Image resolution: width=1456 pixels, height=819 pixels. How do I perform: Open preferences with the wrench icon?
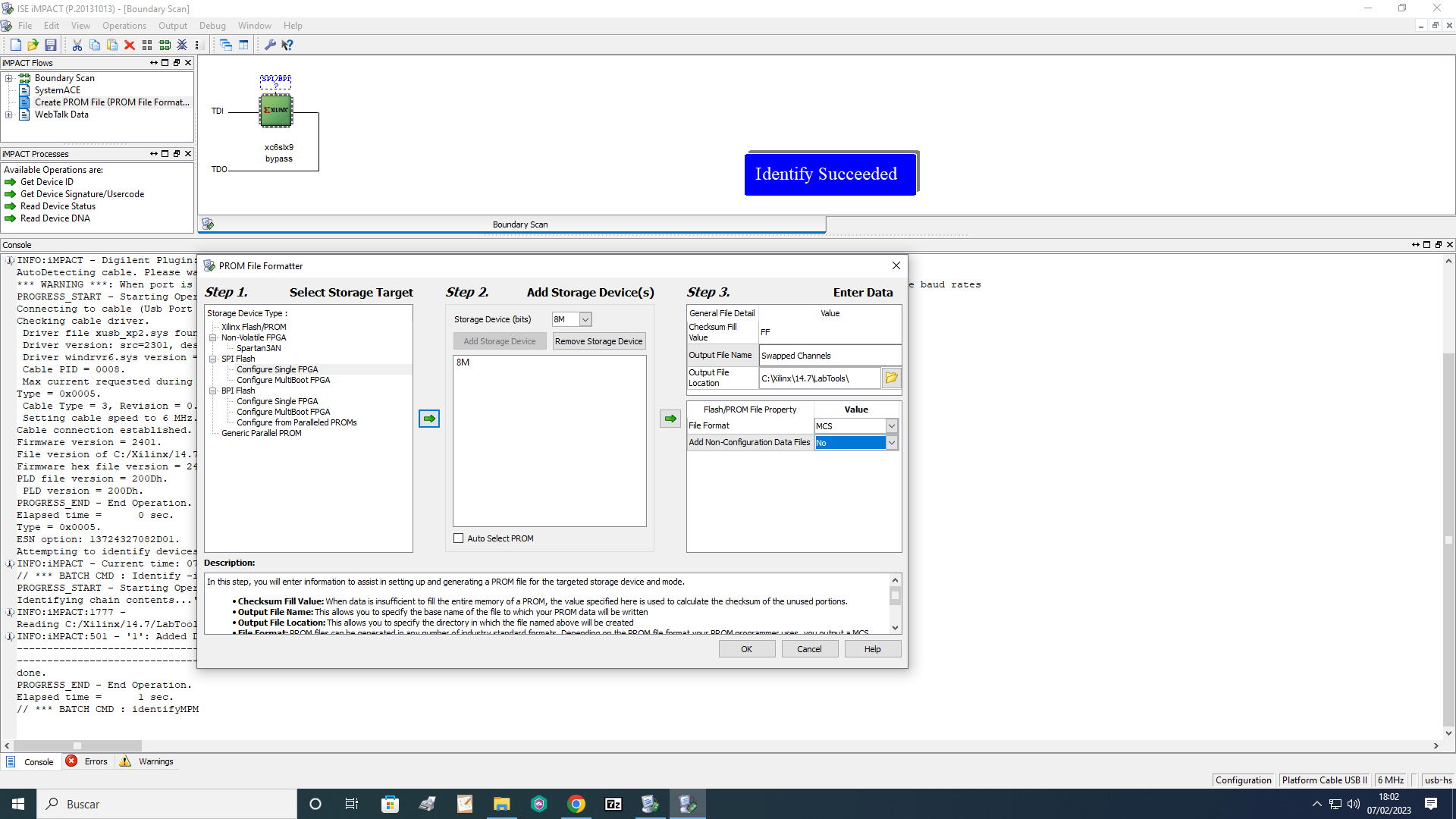[x=270, y=45]
